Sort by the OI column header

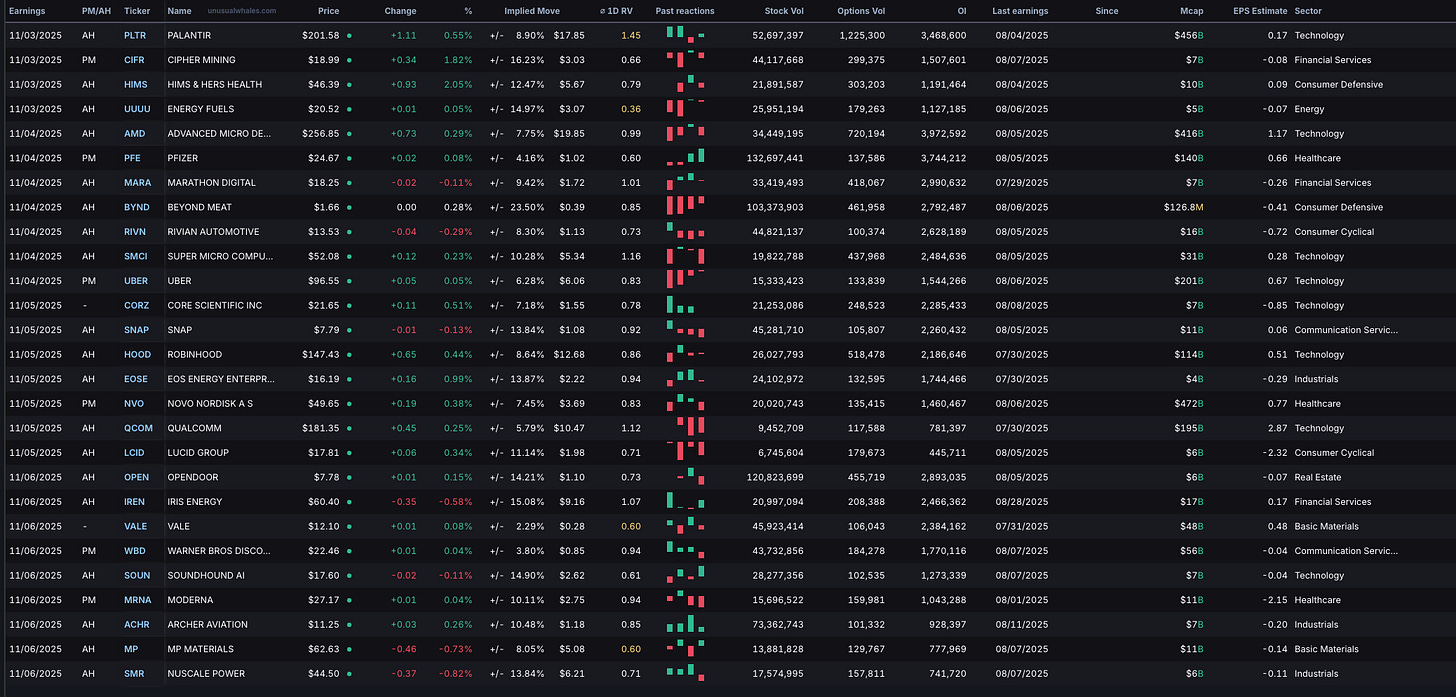[x=961, y=11]
